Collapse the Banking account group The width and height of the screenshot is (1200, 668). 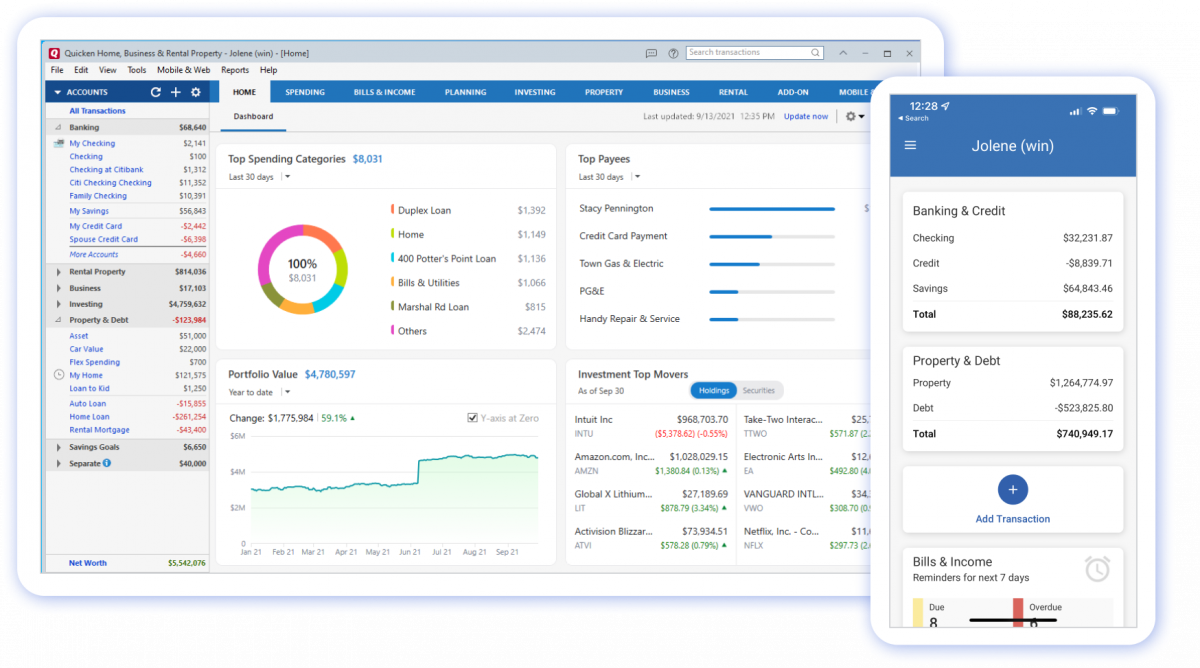(58, 128)
